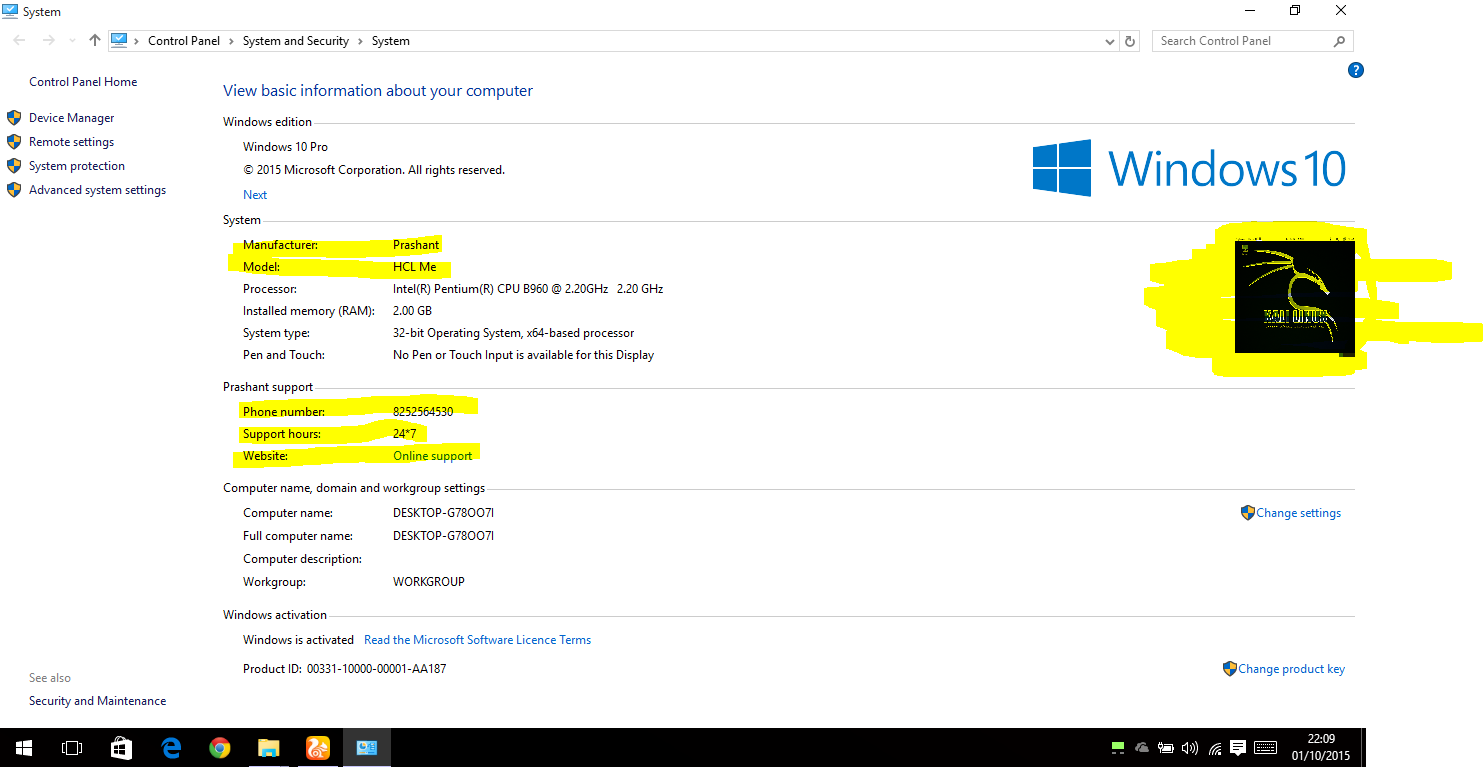Expand the address bar previous locations dropdown

tap(1109, 41)
